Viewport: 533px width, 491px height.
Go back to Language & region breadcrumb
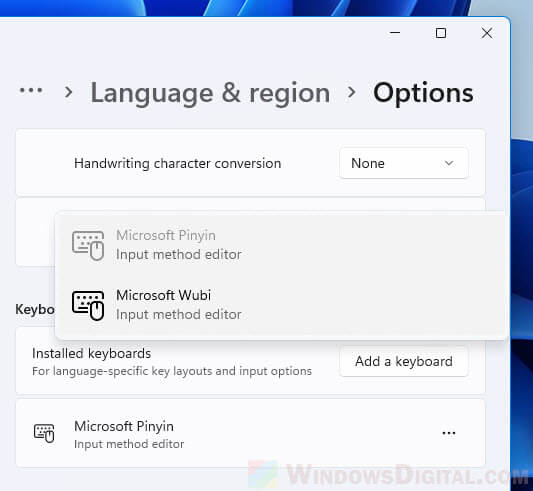(x=210, y=93)
